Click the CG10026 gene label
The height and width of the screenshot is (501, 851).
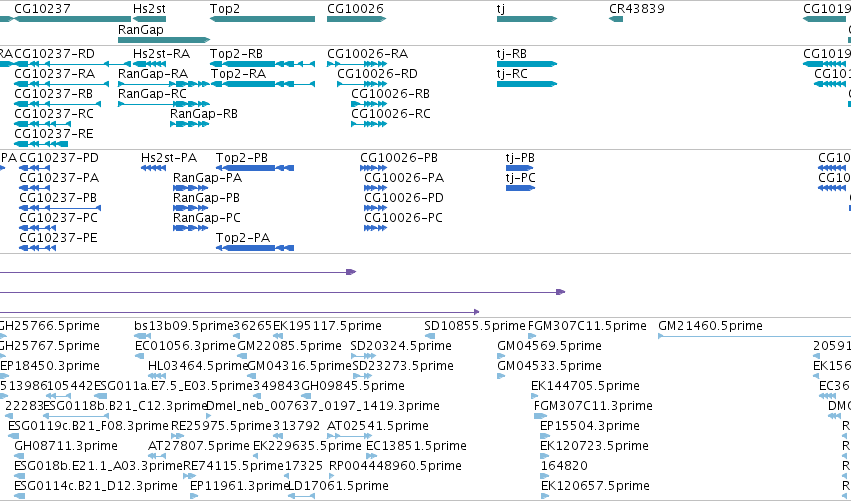point(355,9)
